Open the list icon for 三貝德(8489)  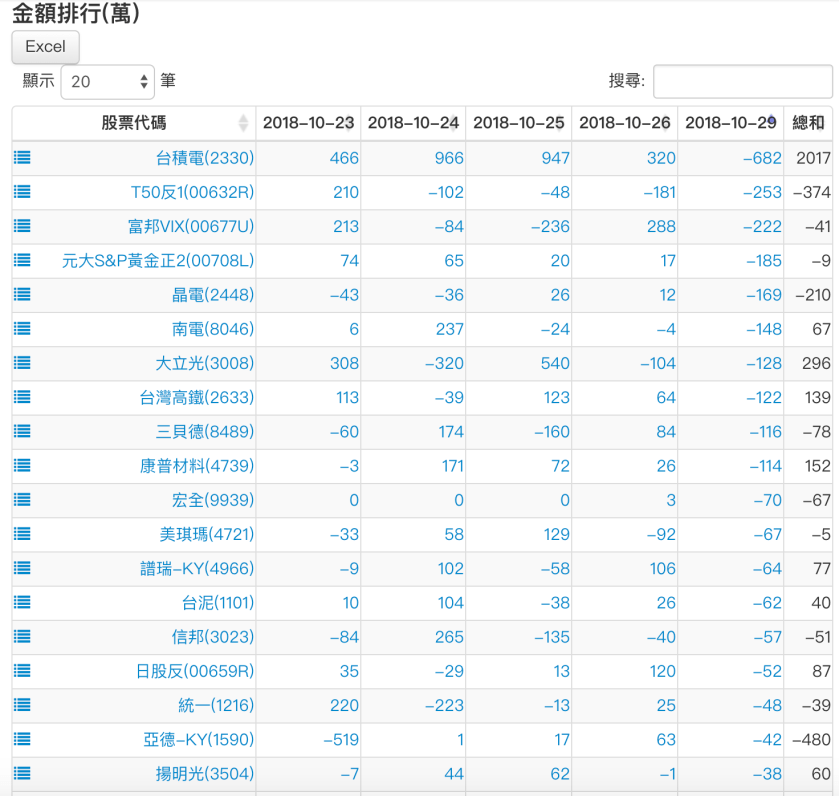pos(21,431)
